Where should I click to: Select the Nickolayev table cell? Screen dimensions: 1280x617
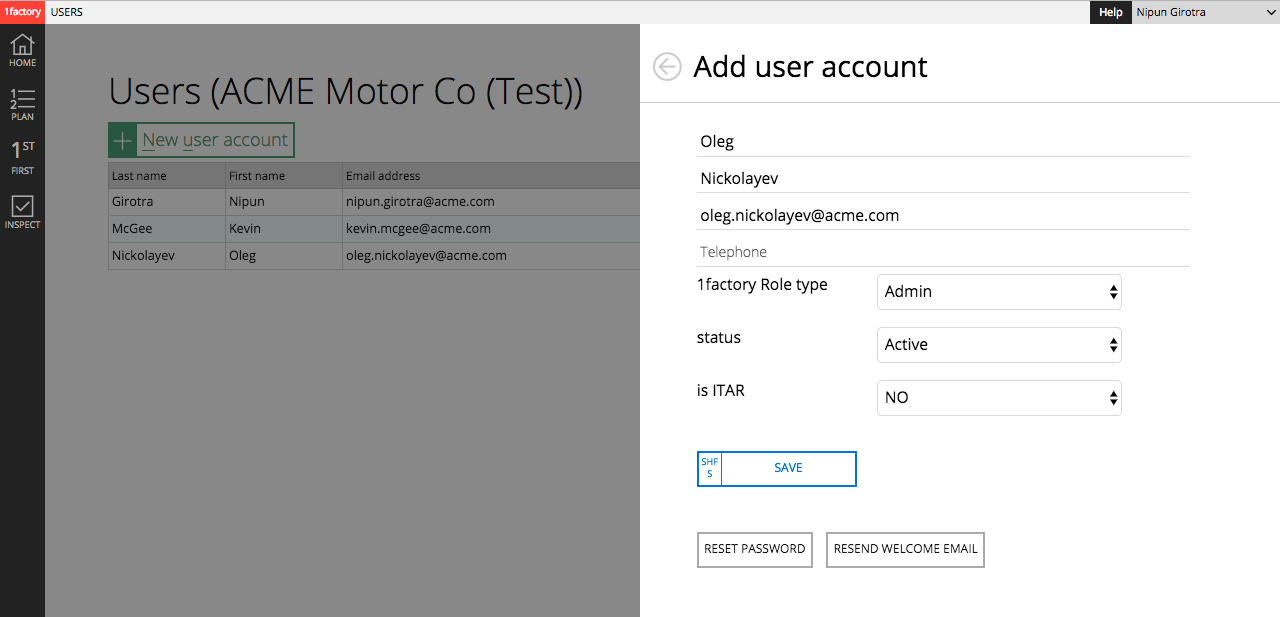click(x=167, y=256)
